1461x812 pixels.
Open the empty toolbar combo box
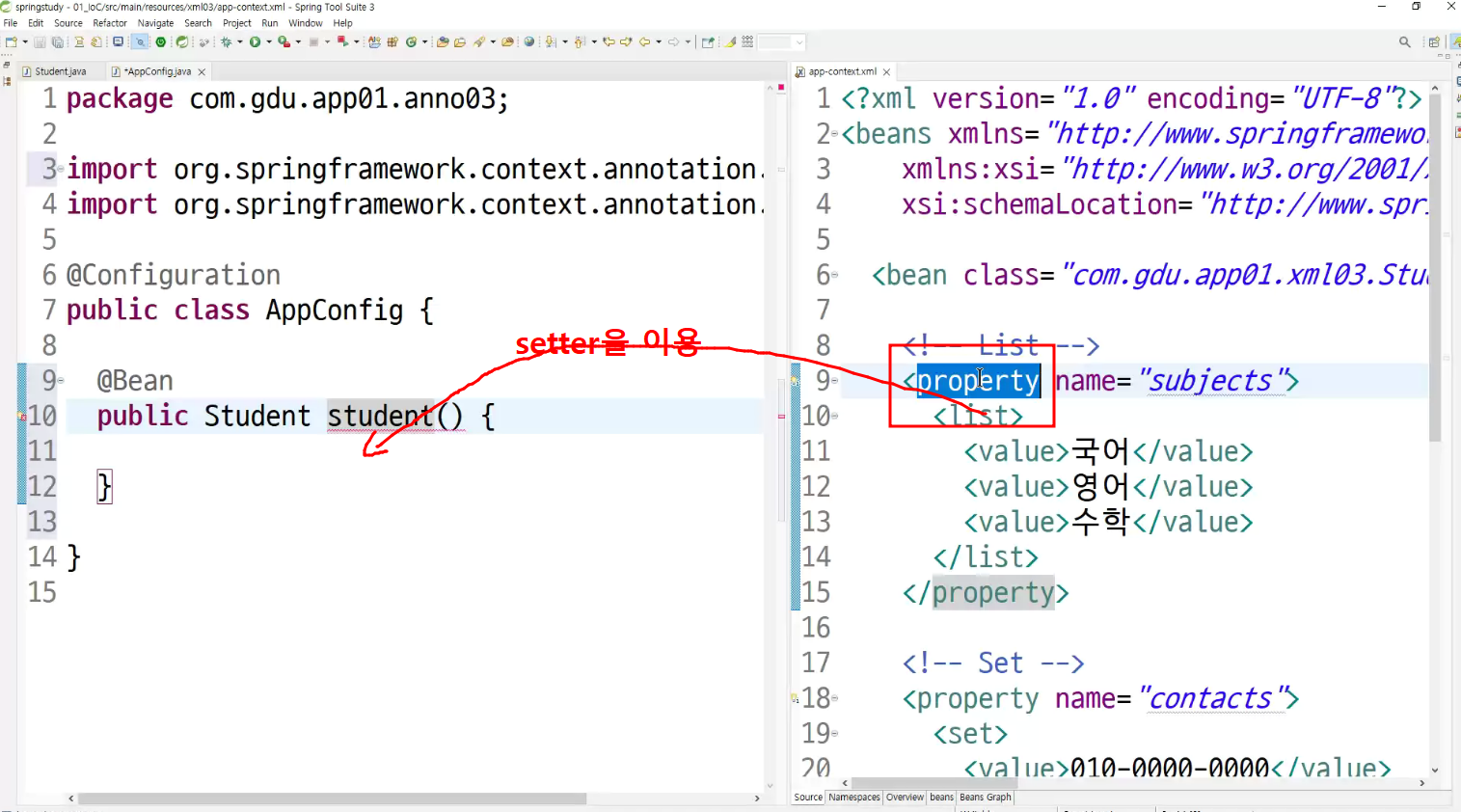[x=781, y=41]
